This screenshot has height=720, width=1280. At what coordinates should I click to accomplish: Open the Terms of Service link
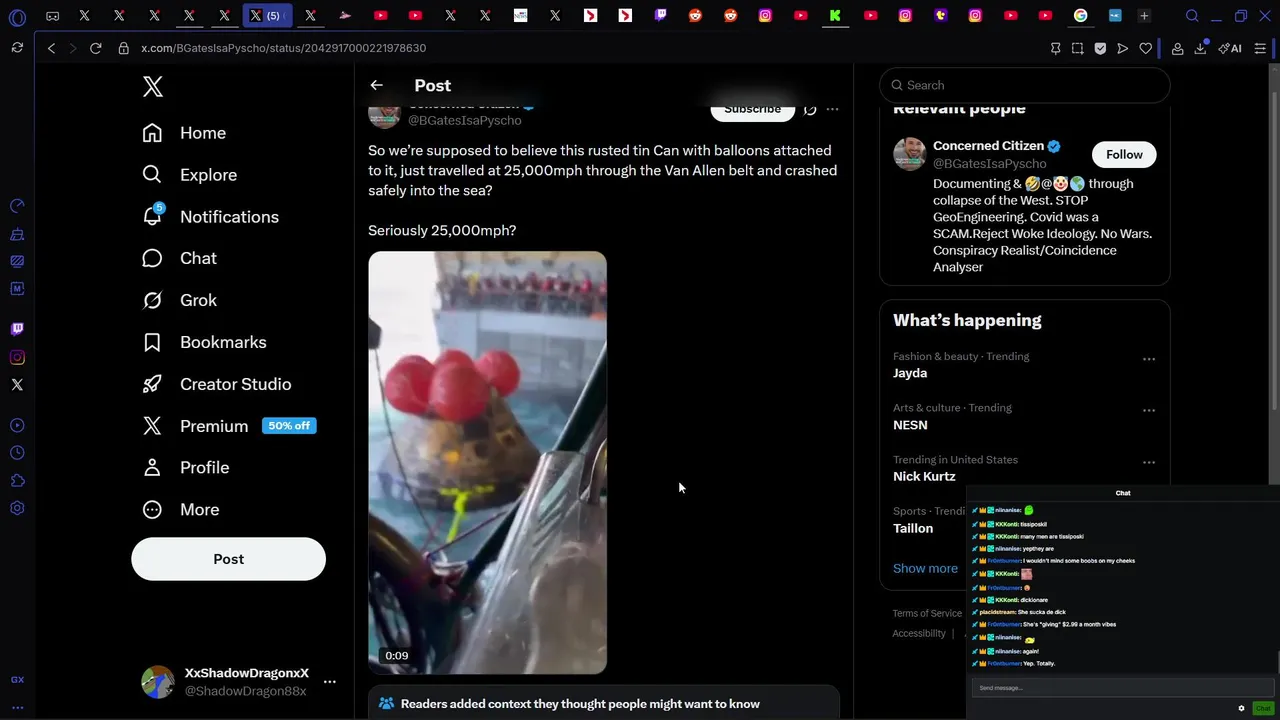(927, 613)
